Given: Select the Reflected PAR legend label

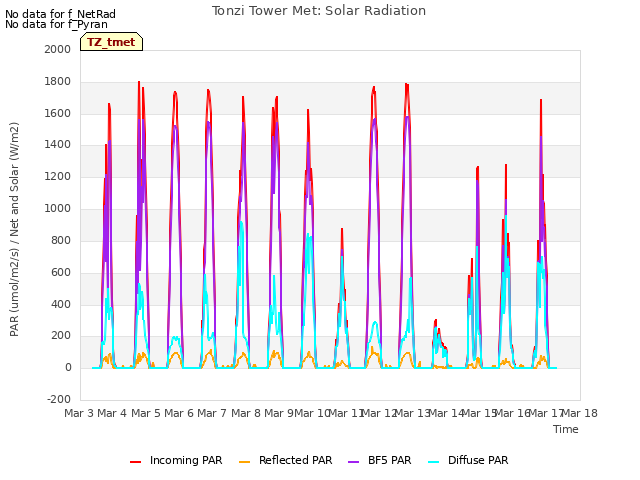Looking at the screenshot, I should pyautogui.click(x=296, y=460).
